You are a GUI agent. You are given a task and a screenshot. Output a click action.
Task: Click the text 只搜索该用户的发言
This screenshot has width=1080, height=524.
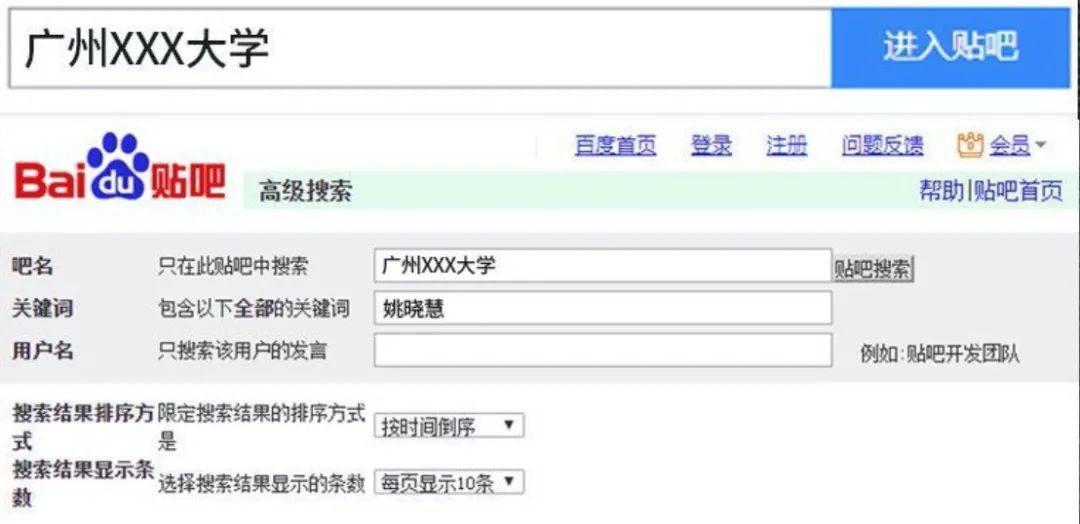point(242,350)
